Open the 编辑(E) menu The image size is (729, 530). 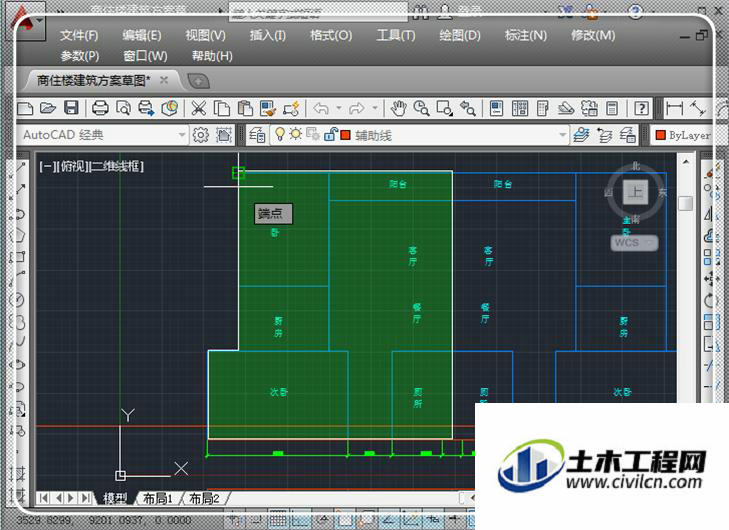point(142,35)
